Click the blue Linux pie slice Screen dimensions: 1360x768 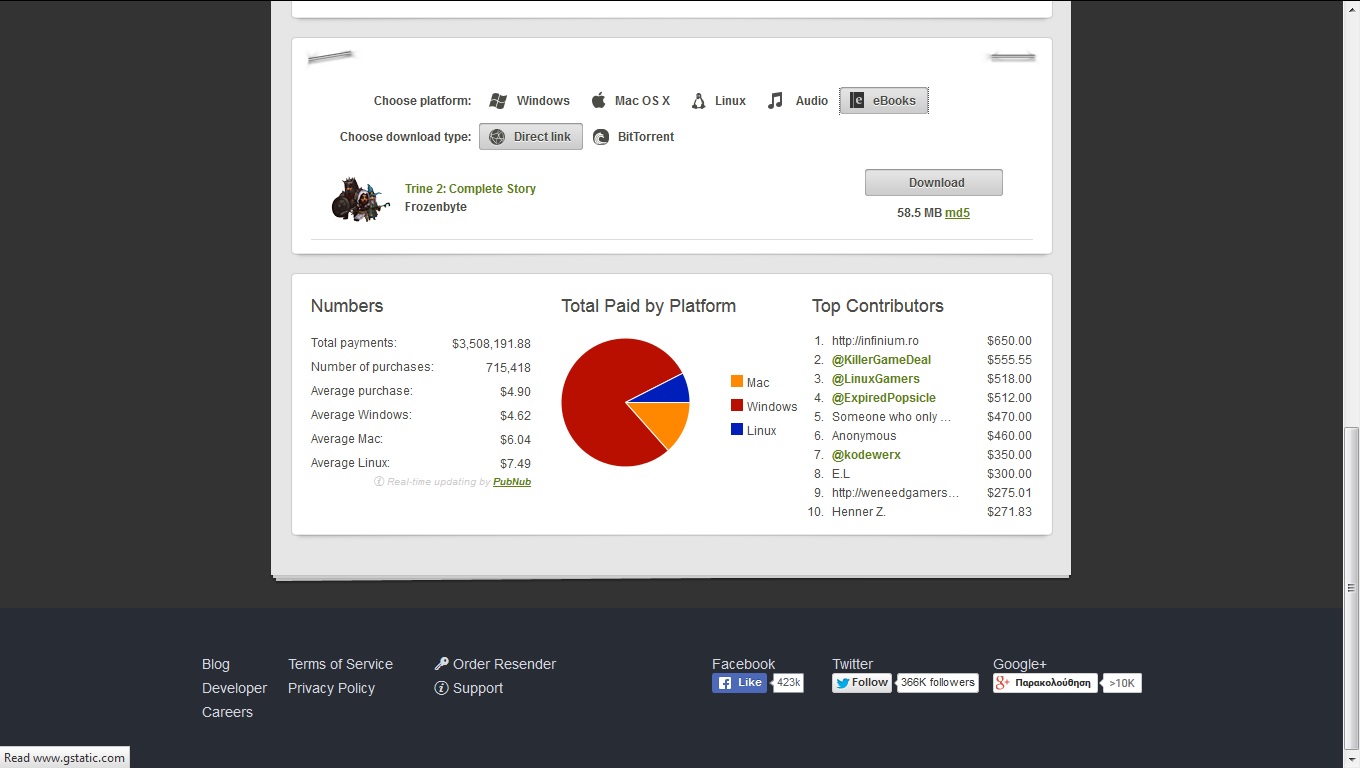pyautogui.click(x=670, y=391)
